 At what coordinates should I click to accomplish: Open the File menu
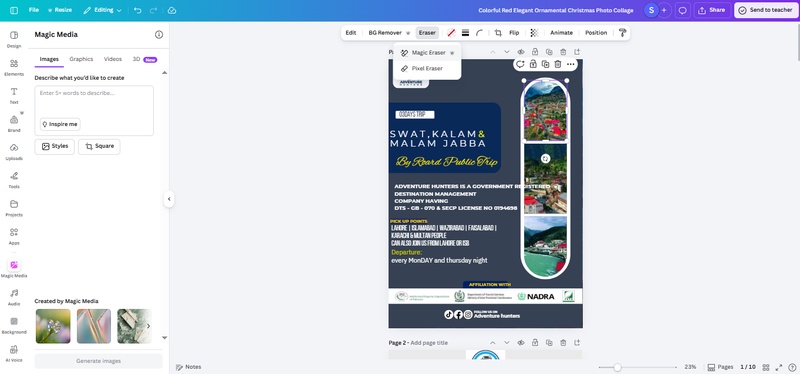(34, 10)
